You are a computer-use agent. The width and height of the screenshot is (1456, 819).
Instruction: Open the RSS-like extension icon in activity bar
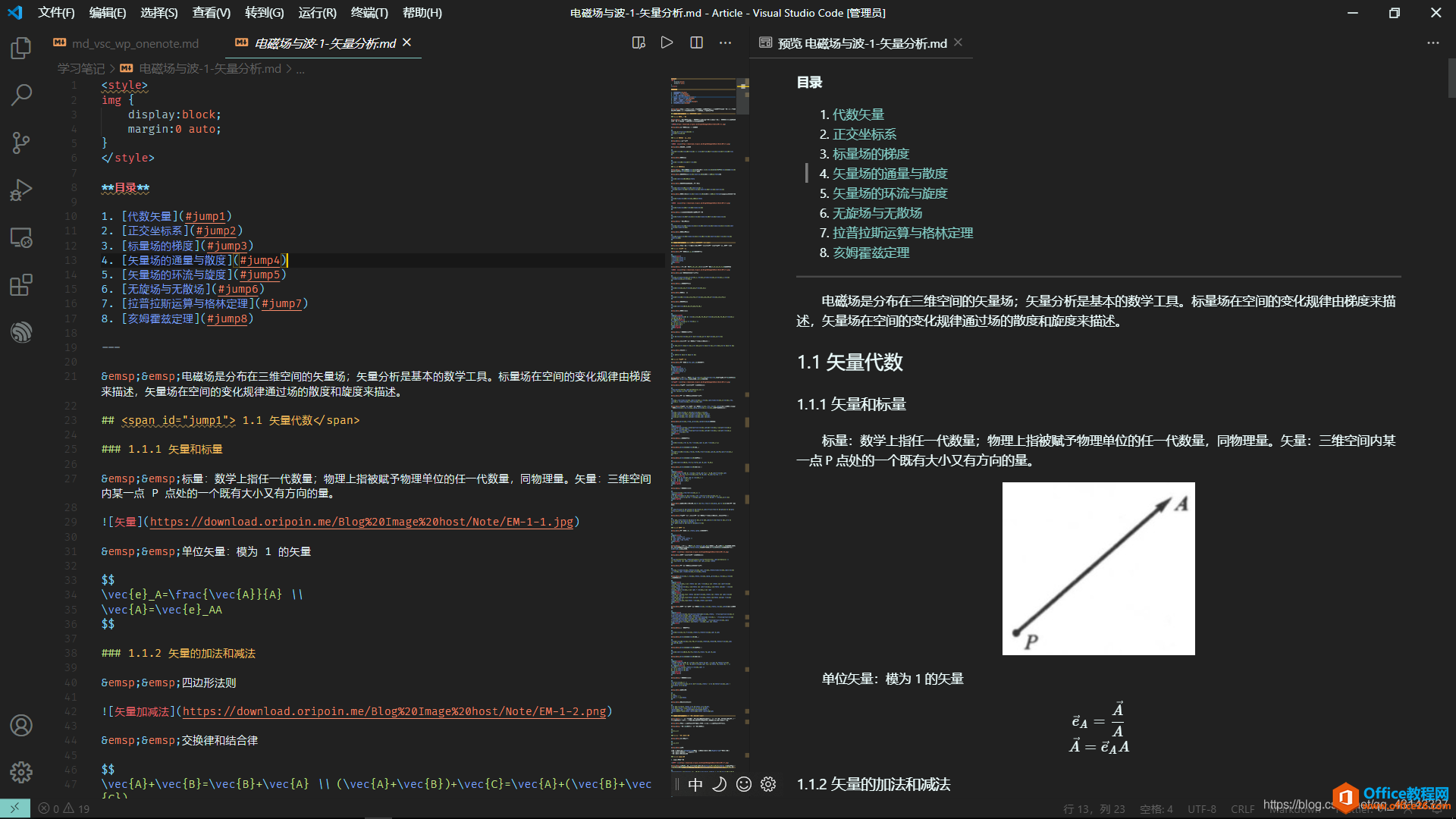click(x=21, y=332)
